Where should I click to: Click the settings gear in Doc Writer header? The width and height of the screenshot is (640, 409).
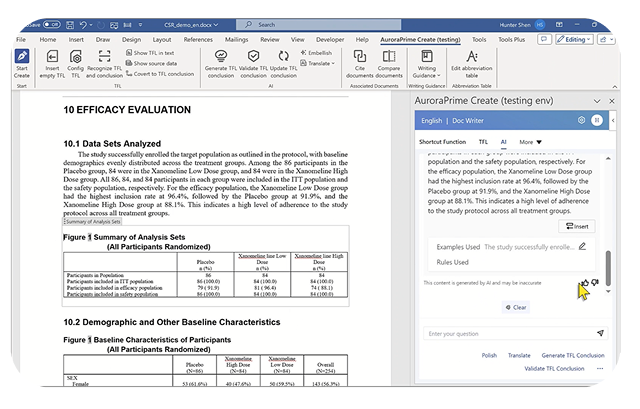click(x=581, y=120)
